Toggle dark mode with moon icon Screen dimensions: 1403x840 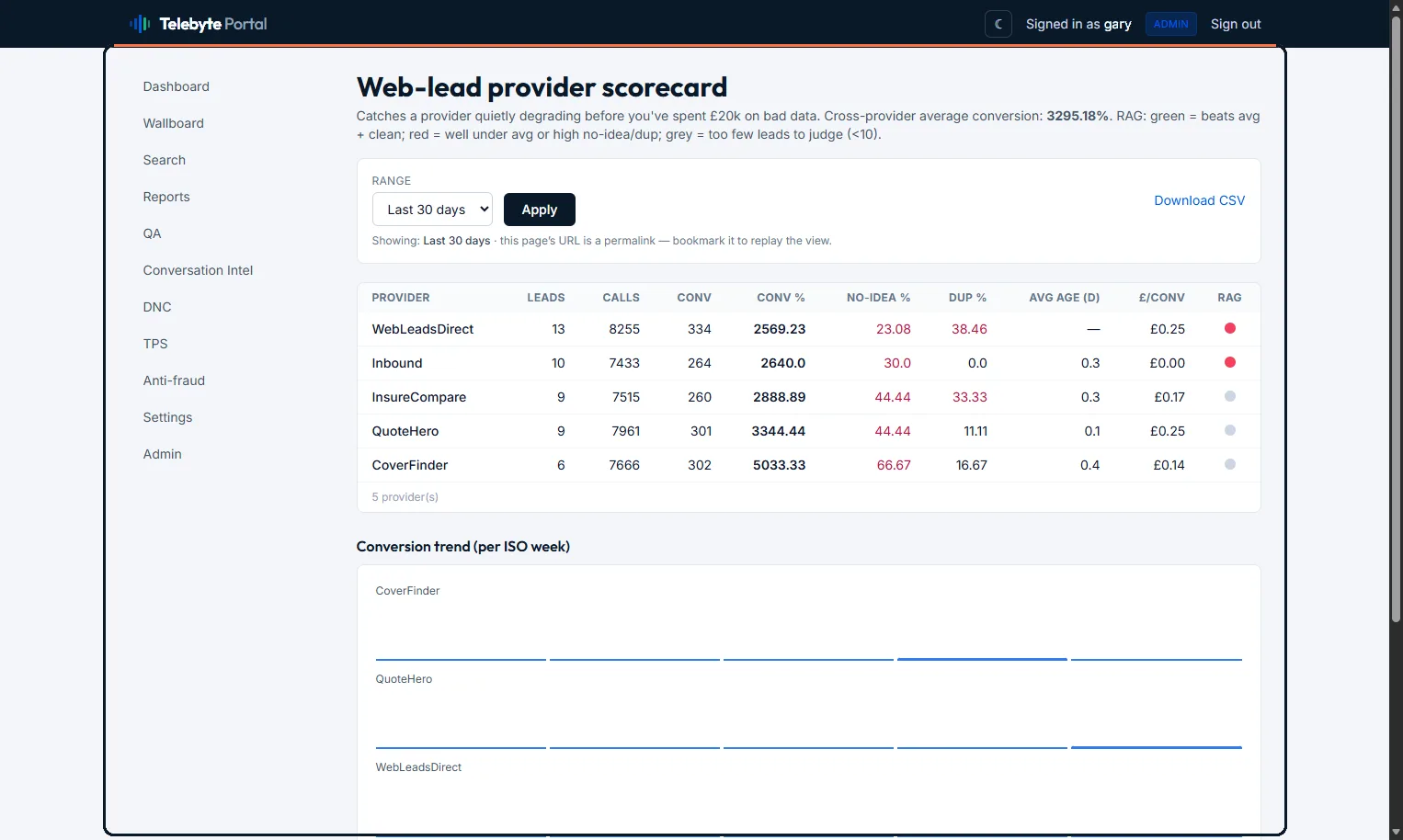tap(998, 24)
